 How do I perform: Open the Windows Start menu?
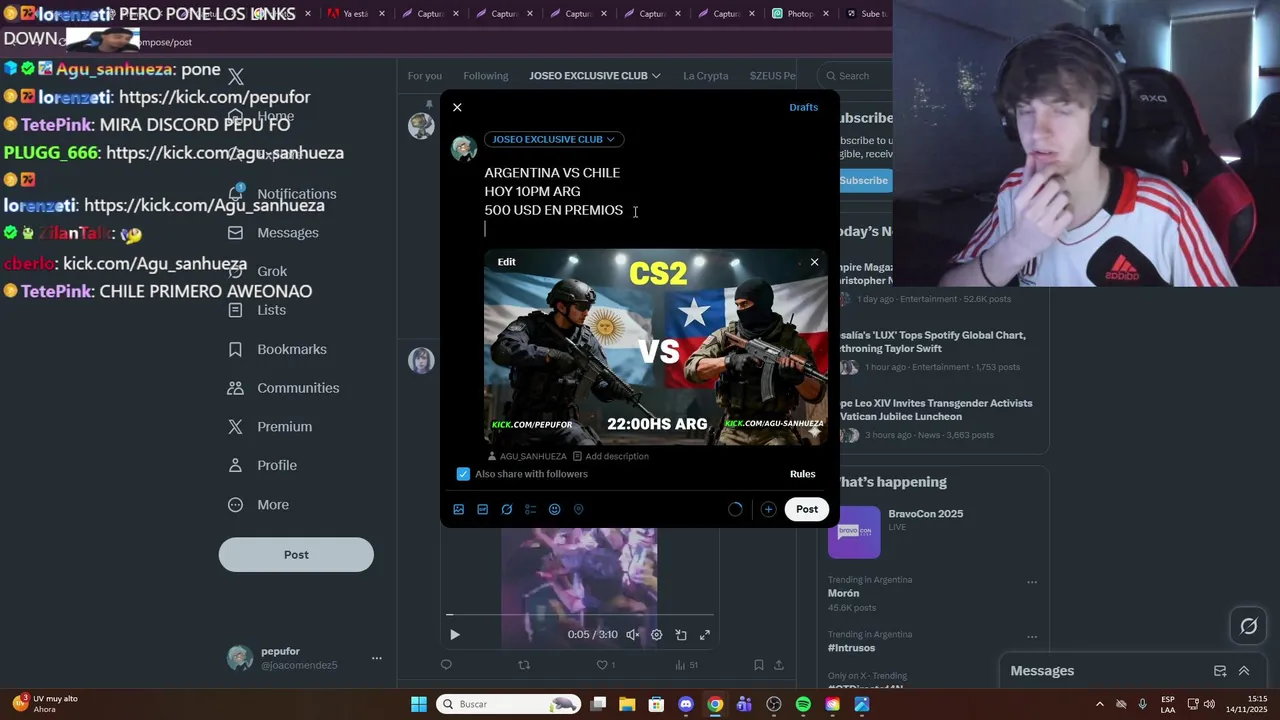(419, 704)
